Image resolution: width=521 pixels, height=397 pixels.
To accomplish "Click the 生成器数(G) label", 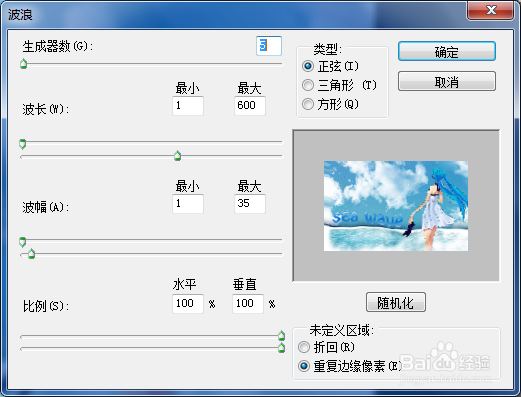I will tap(57, 46).
